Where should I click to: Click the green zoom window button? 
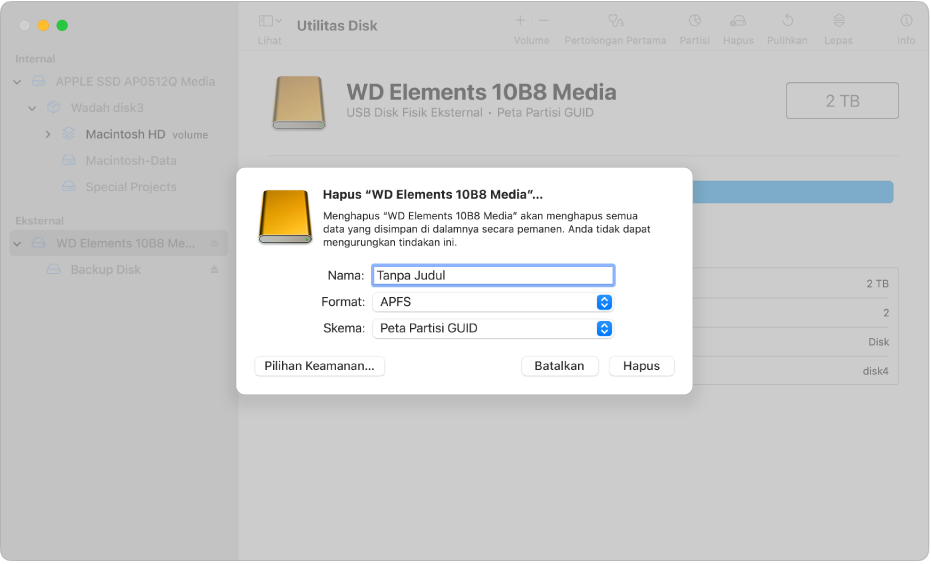[62, 26]
